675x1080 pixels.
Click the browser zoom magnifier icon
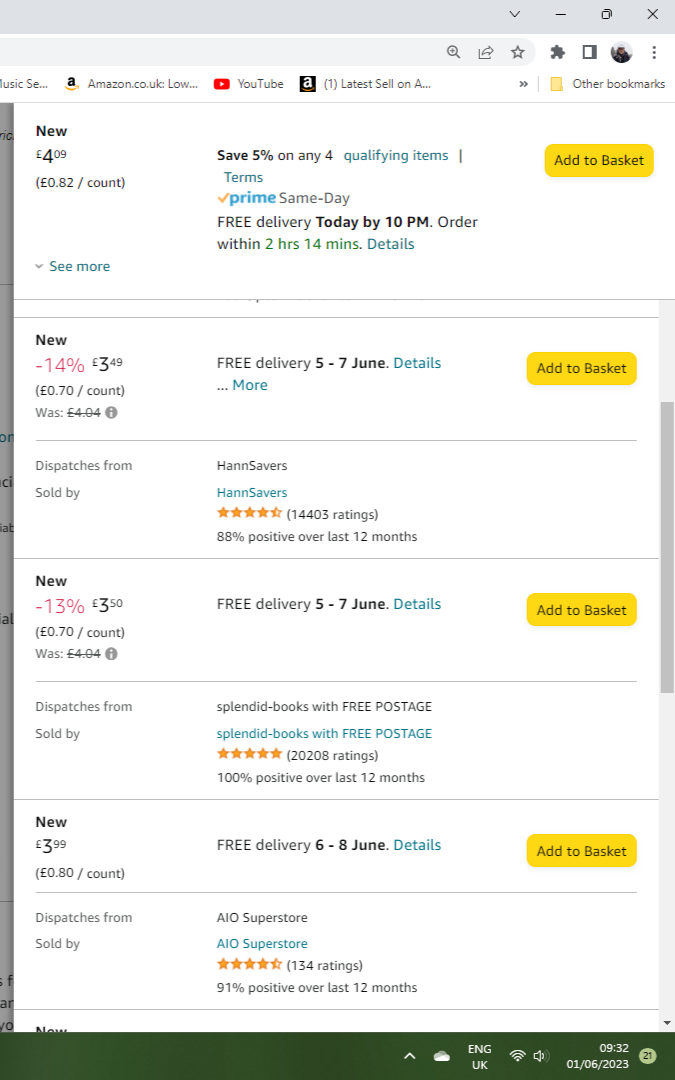click(453, 52)
